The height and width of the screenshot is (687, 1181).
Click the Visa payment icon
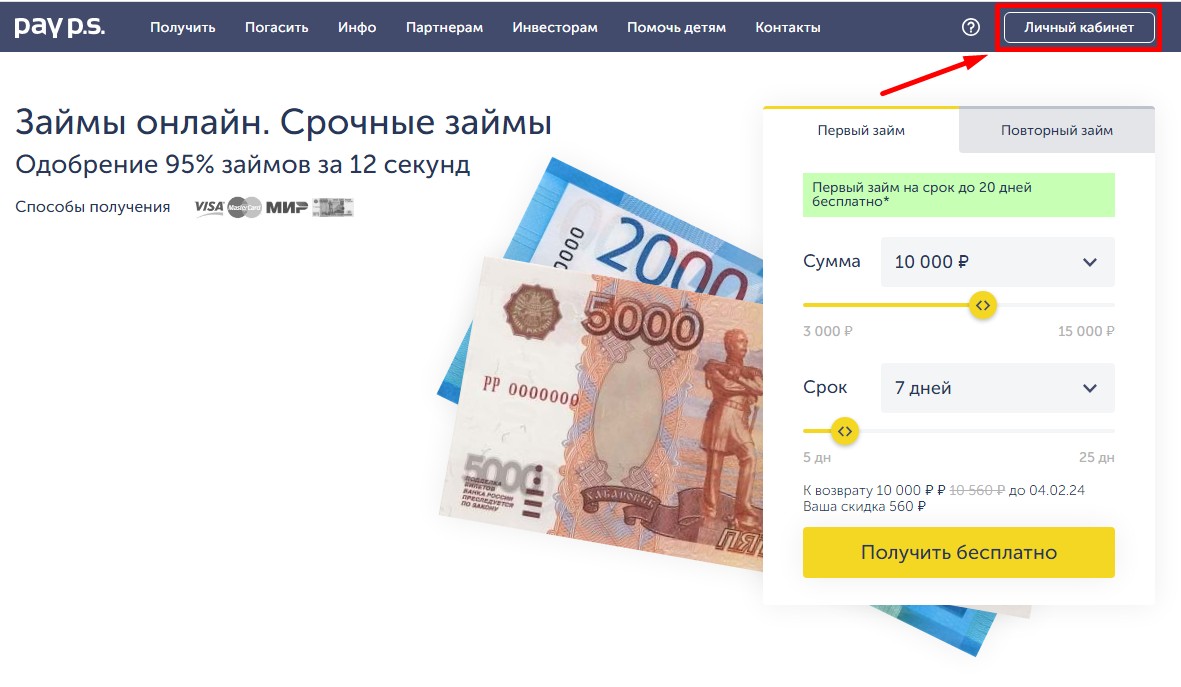coord(209,207)
